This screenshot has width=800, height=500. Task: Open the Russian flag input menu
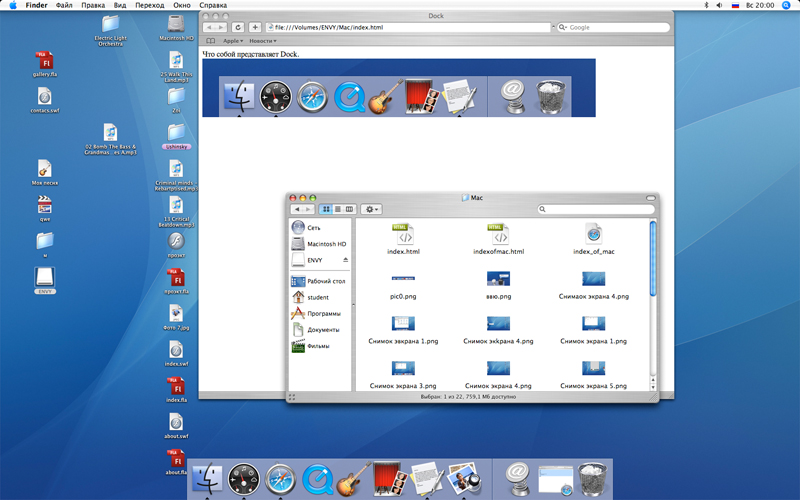tap(735, 5)
